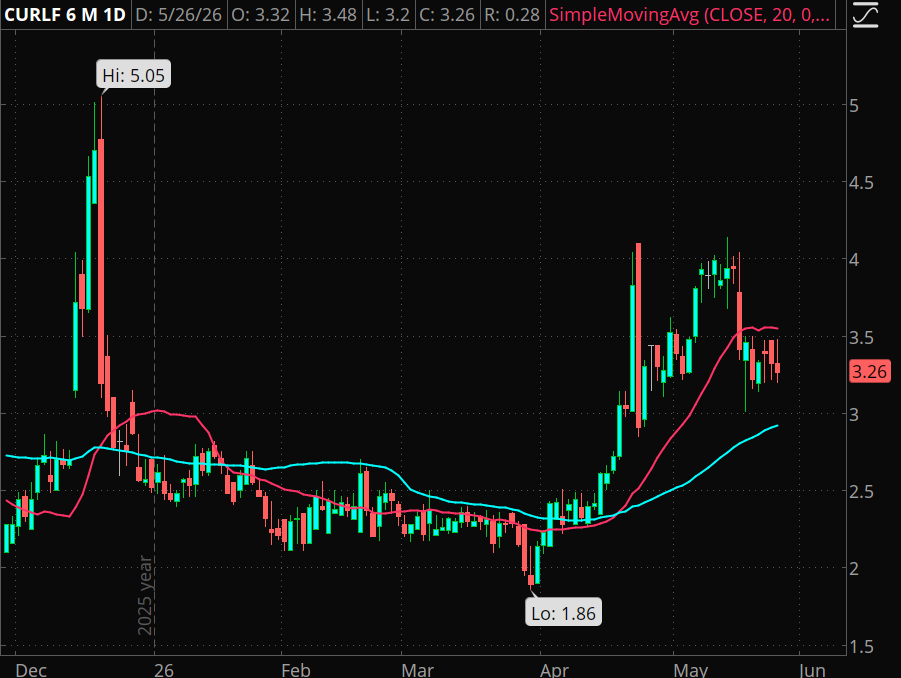Click the Apr label on time axis
The height and width of the screenshot is (678, 901).
[555, 670]
